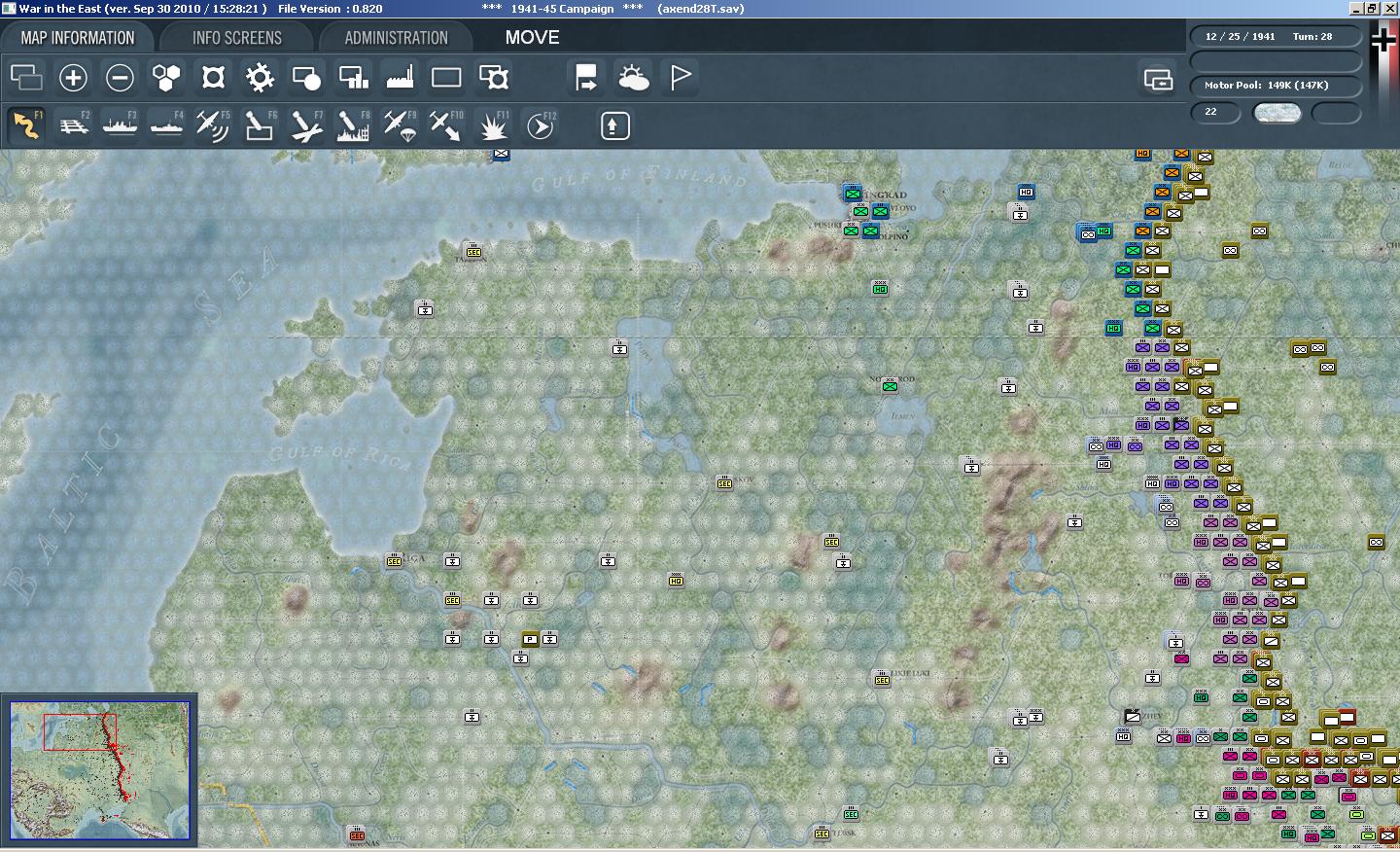Select the green unit at Novgorod
1400x852 pixels.
click(x=889, y=386)
